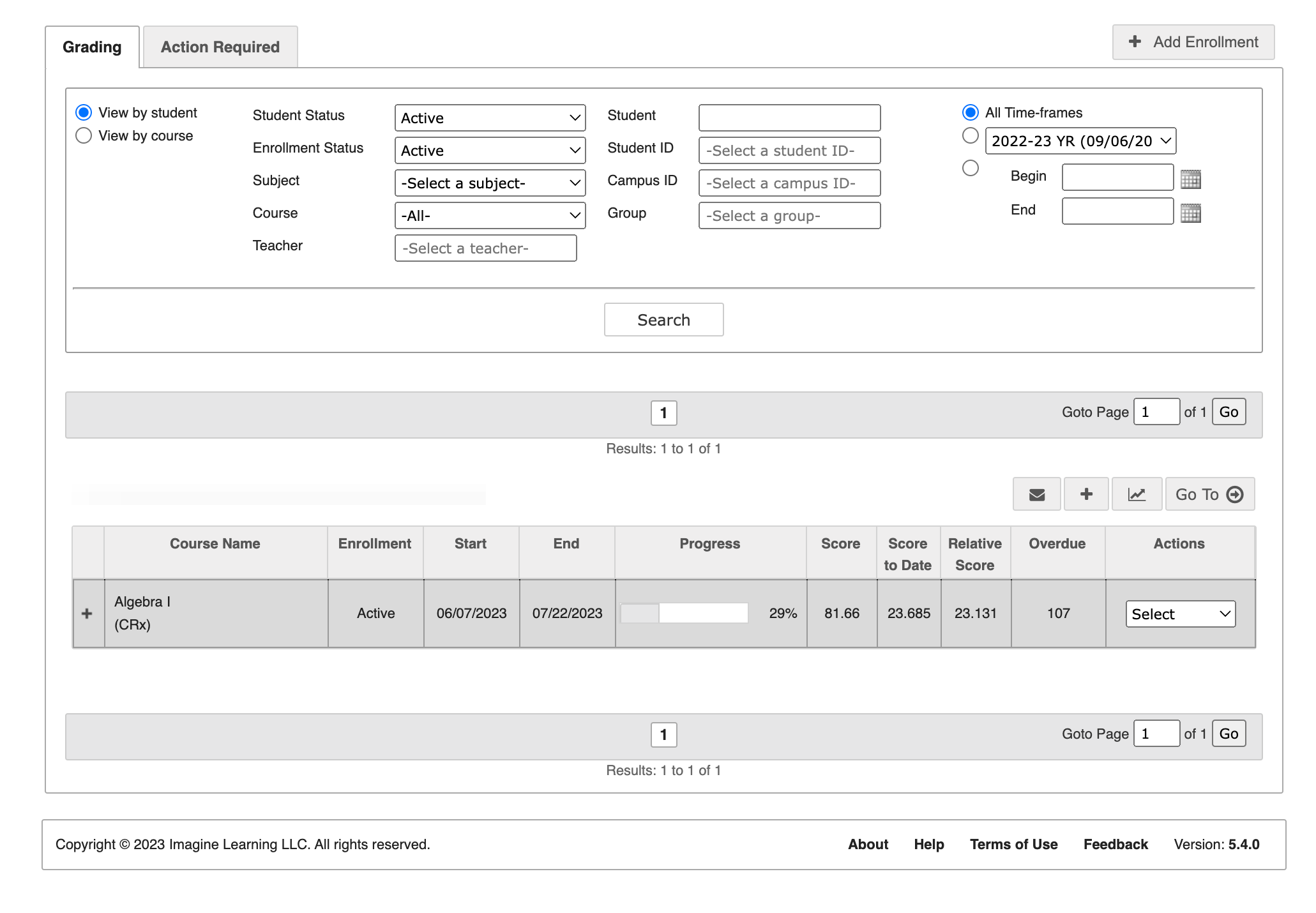This screenshot has width=1316, height=913.
Task: Click the Go To button
Action: click(x=1210, y=494)
